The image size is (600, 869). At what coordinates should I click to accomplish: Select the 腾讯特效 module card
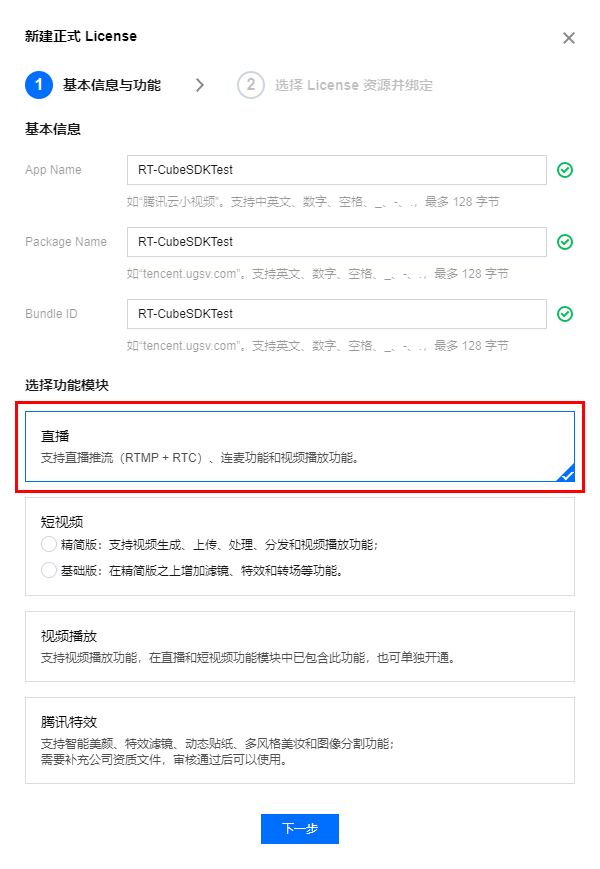pos(300,740)
